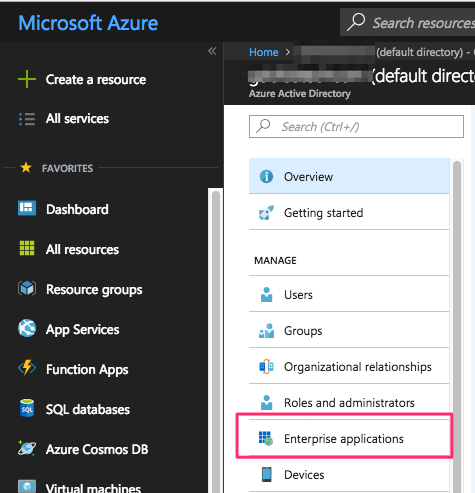Screen dimensions: 475x493
Task: Click the Groups people icon
Action: click(266, 331)
